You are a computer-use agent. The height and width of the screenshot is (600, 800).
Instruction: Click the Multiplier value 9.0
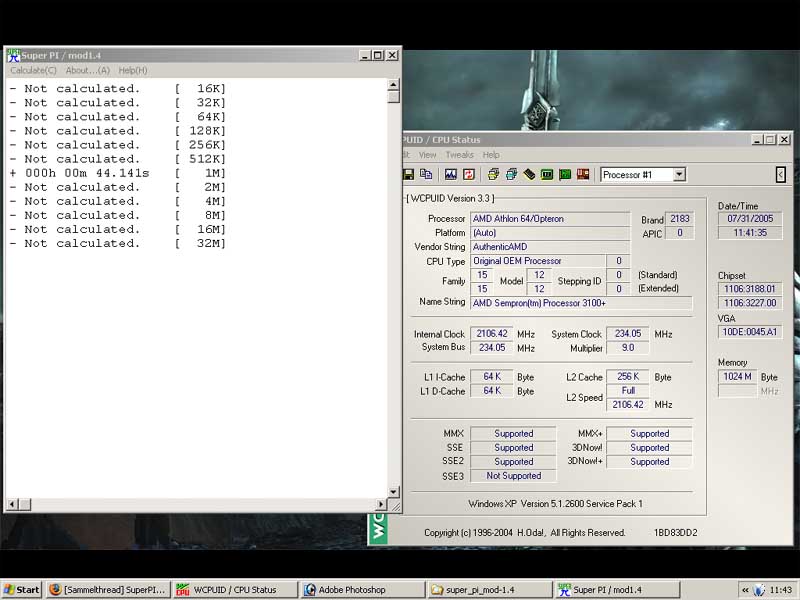coord(628,348)
